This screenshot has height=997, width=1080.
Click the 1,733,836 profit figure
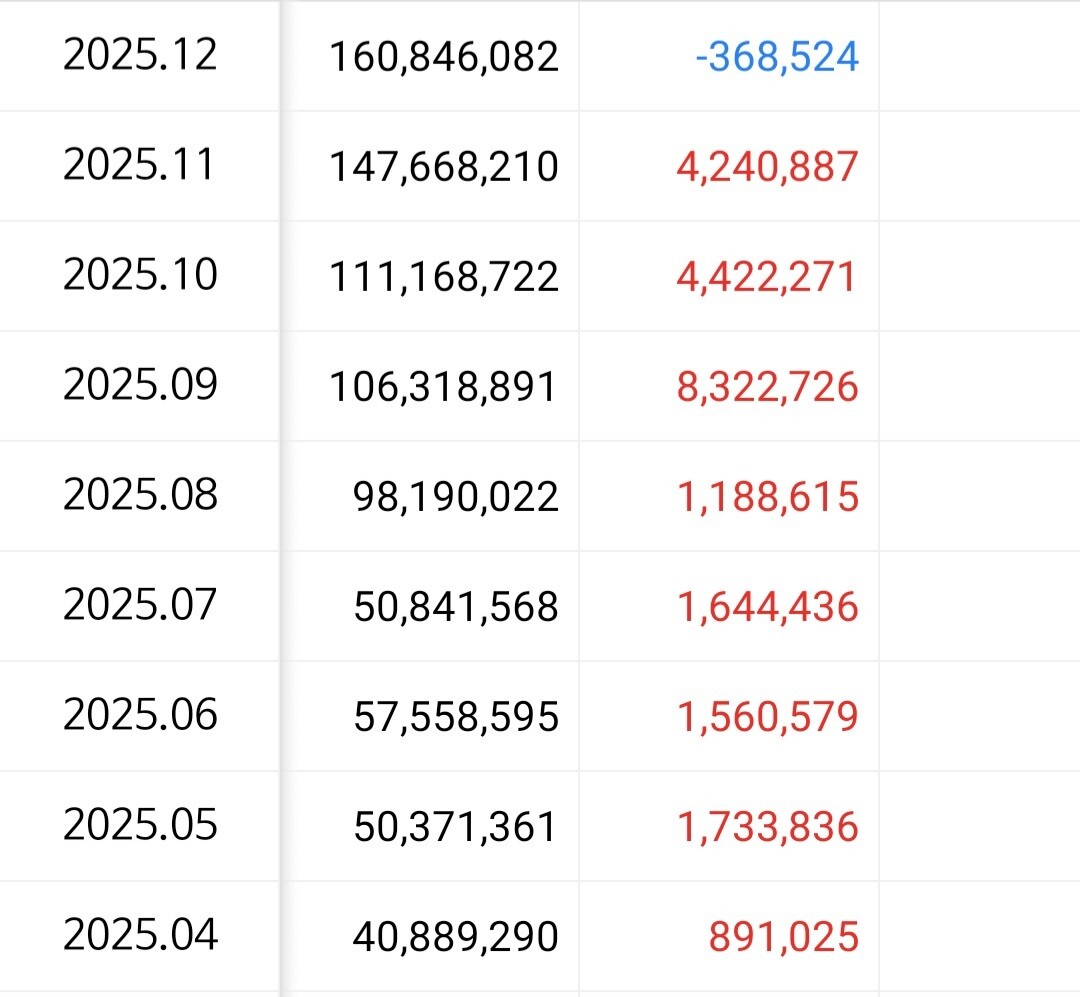coord(767,827)
